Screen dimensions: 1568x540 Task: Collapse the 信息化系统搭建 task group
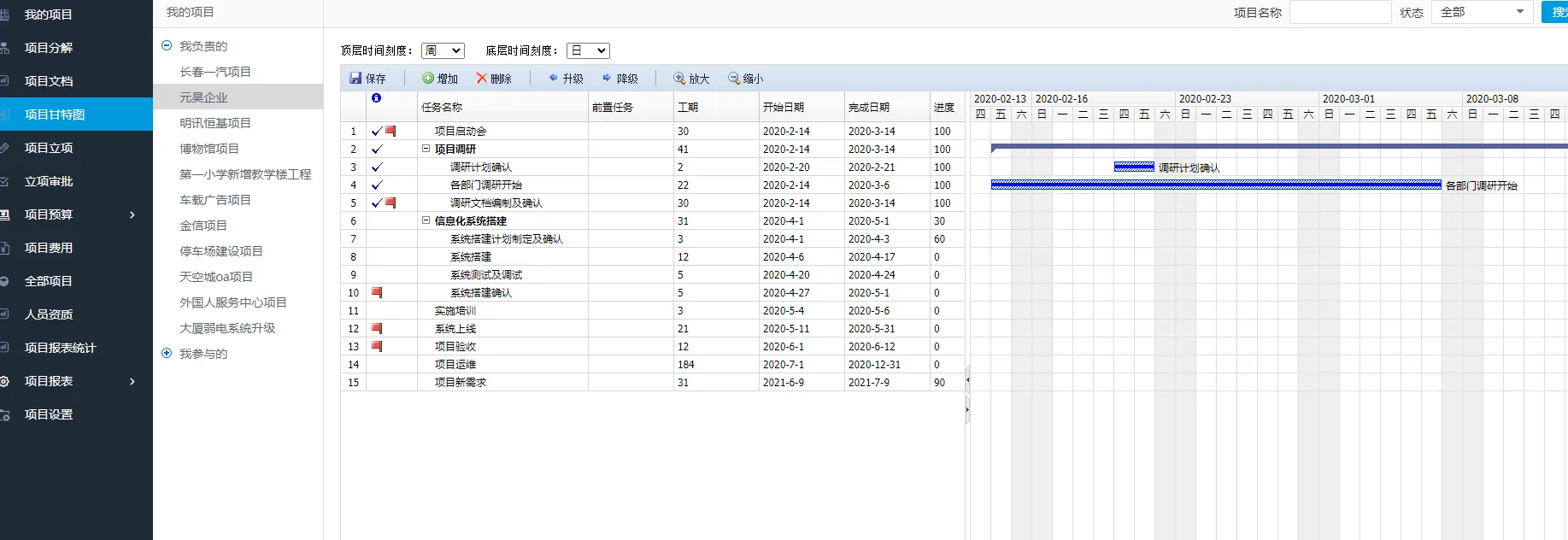(x=426, y=220)
